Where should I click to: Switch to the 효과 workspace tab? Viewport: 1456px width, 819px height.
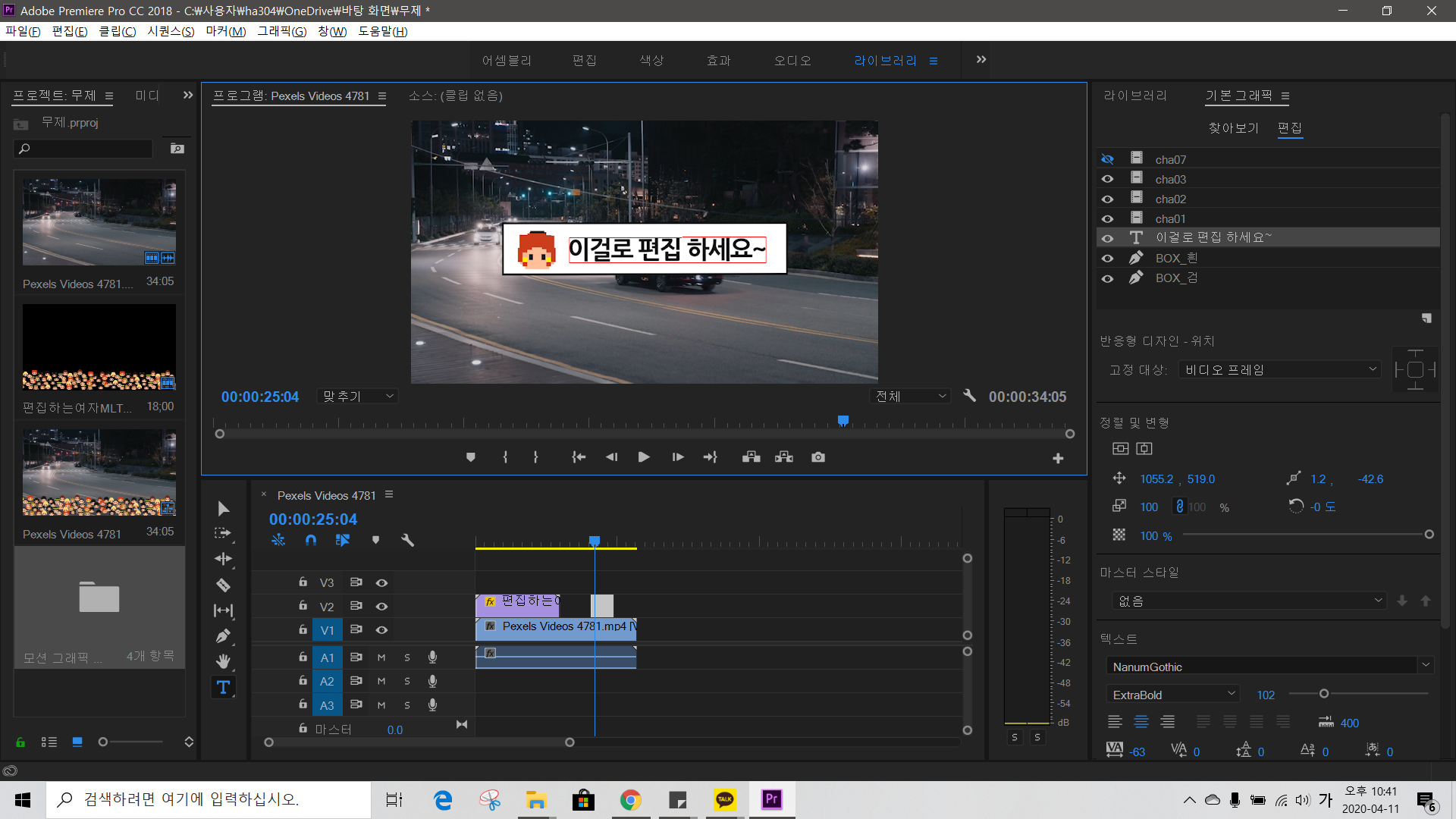(x=718, y=61)
